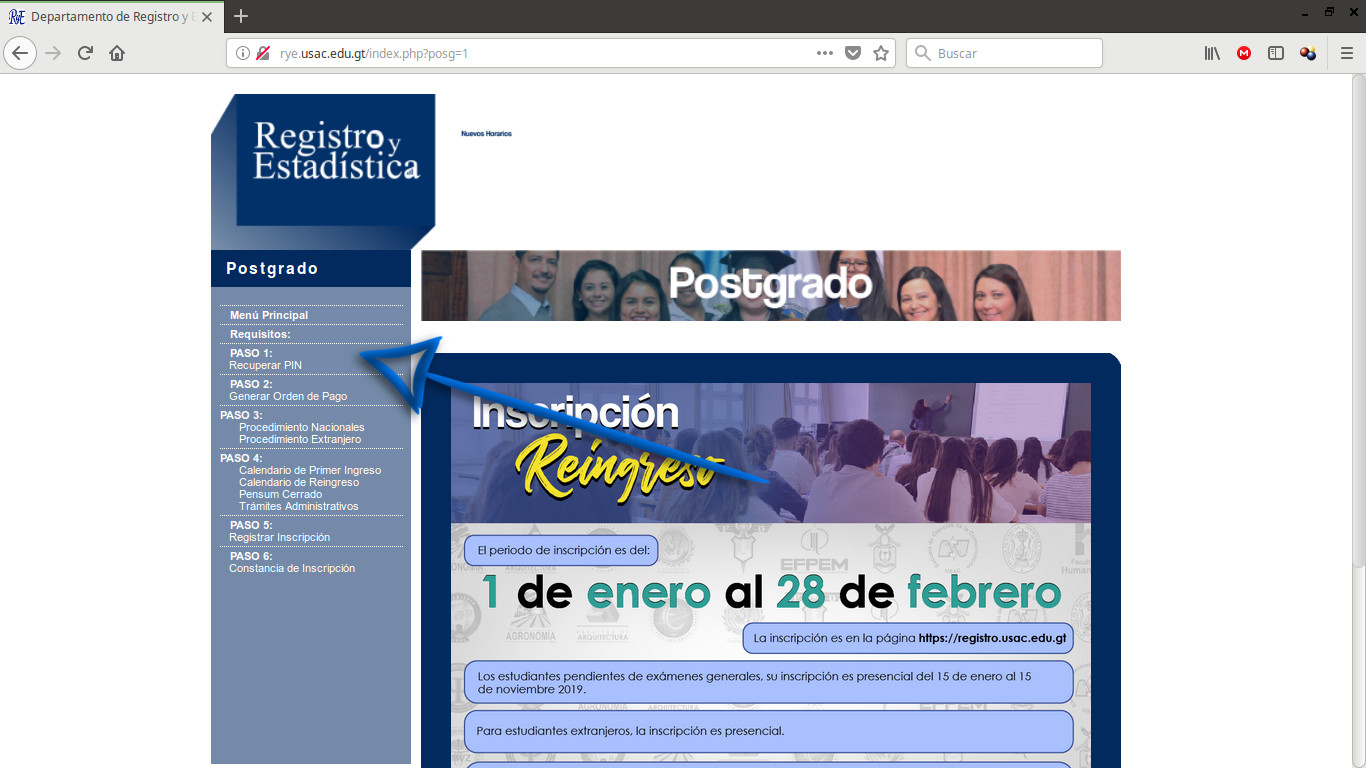Screen dimensions: 1366x768
Task: Open the Firefox hamburger menu
Action: point(1346,53)
